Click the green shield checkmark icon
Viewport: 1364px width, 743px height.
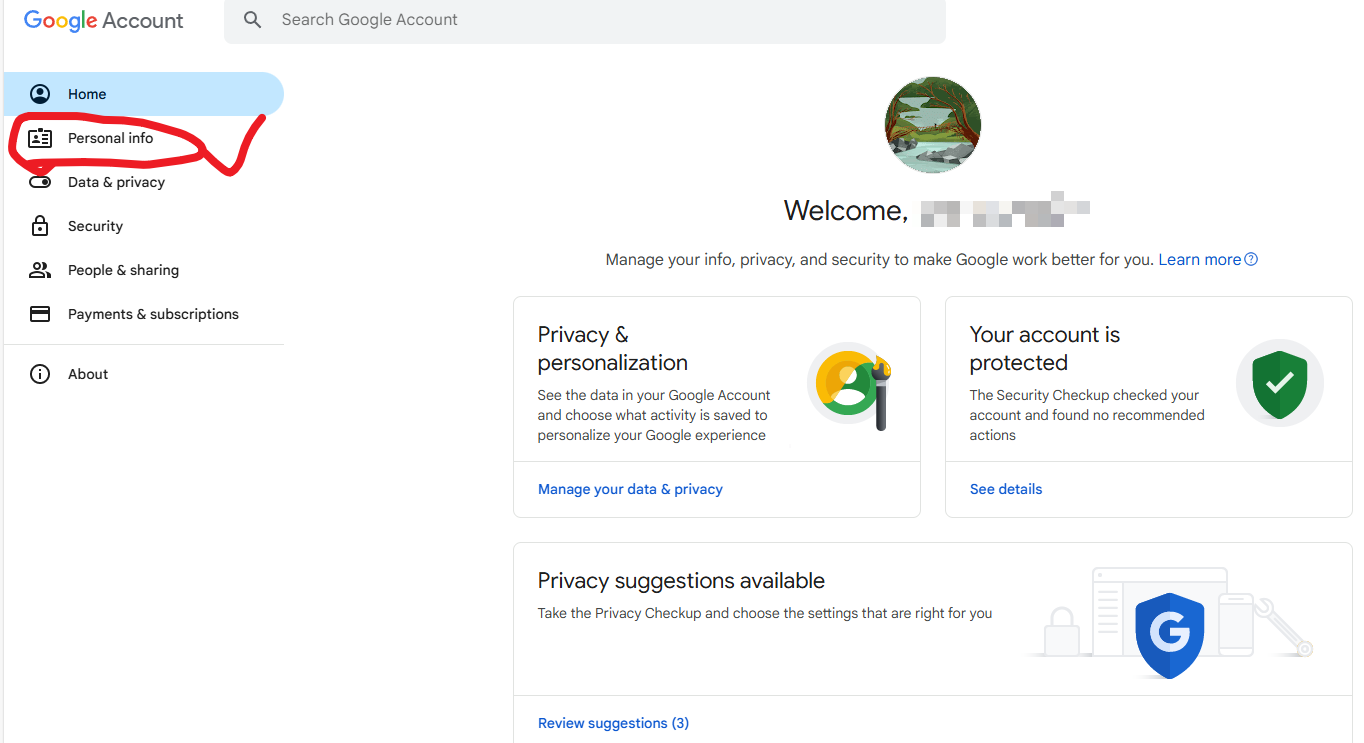[x=1279, y=384]
